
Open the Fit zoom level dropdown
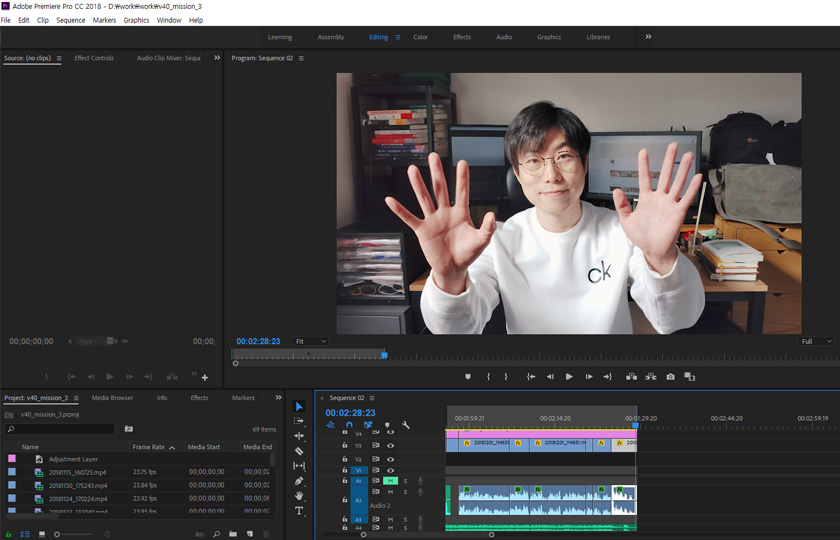310,341
